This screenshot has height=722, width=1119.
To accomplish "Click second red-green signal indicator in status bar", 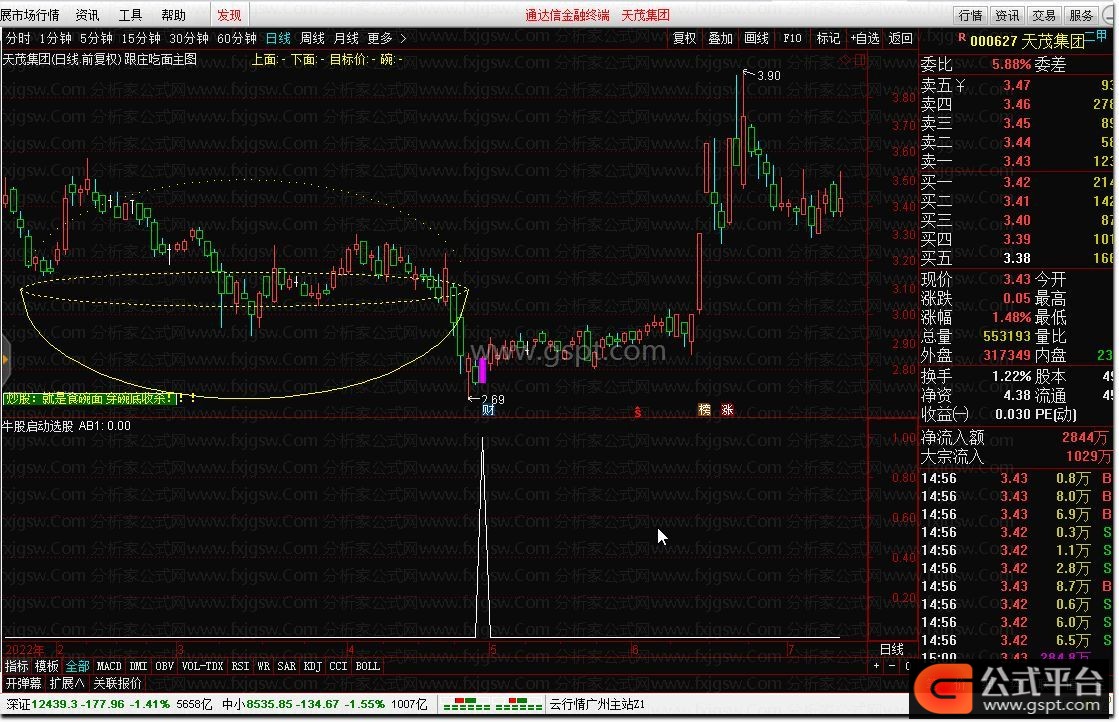I will point(519,705).
